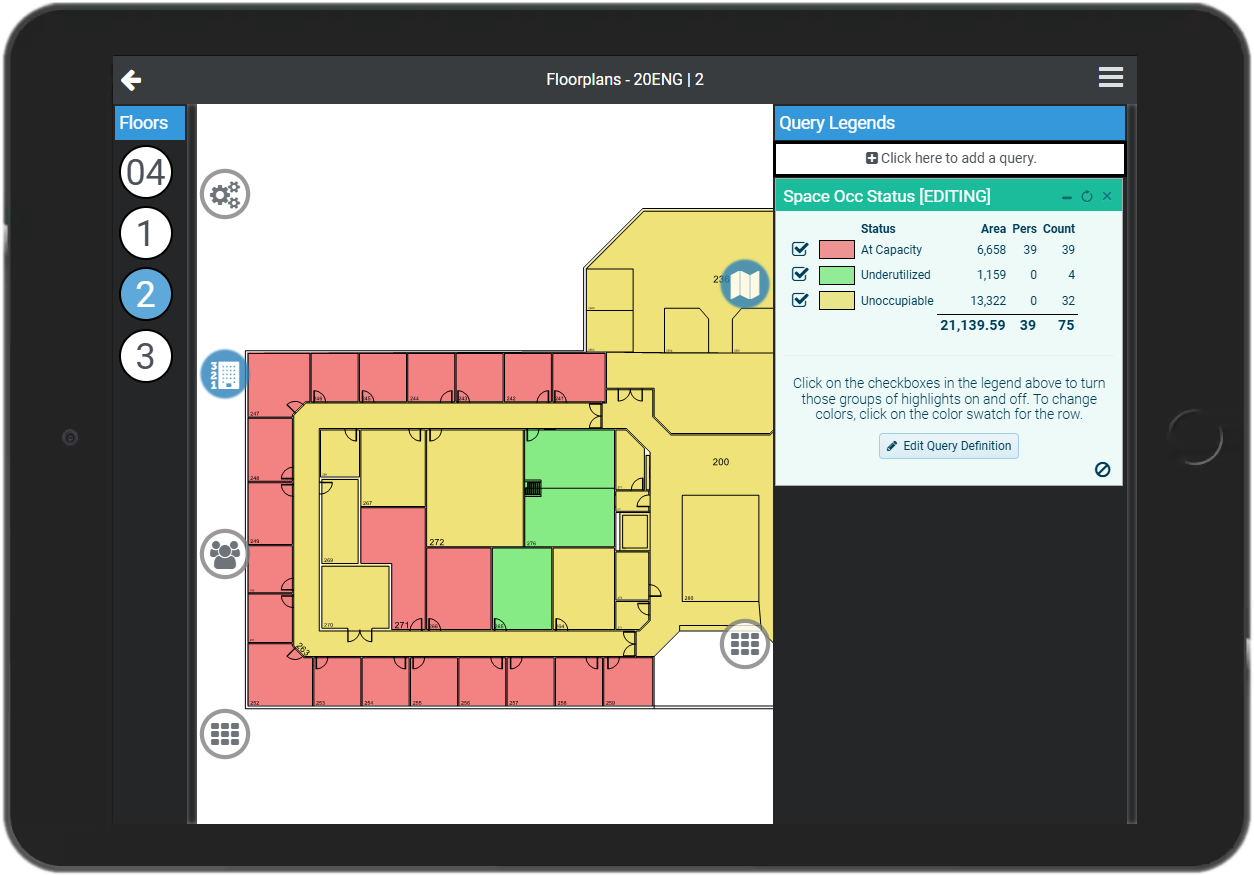
Task: Uncheck the At Capacity status checkbox
Action: tap(799, 248)
